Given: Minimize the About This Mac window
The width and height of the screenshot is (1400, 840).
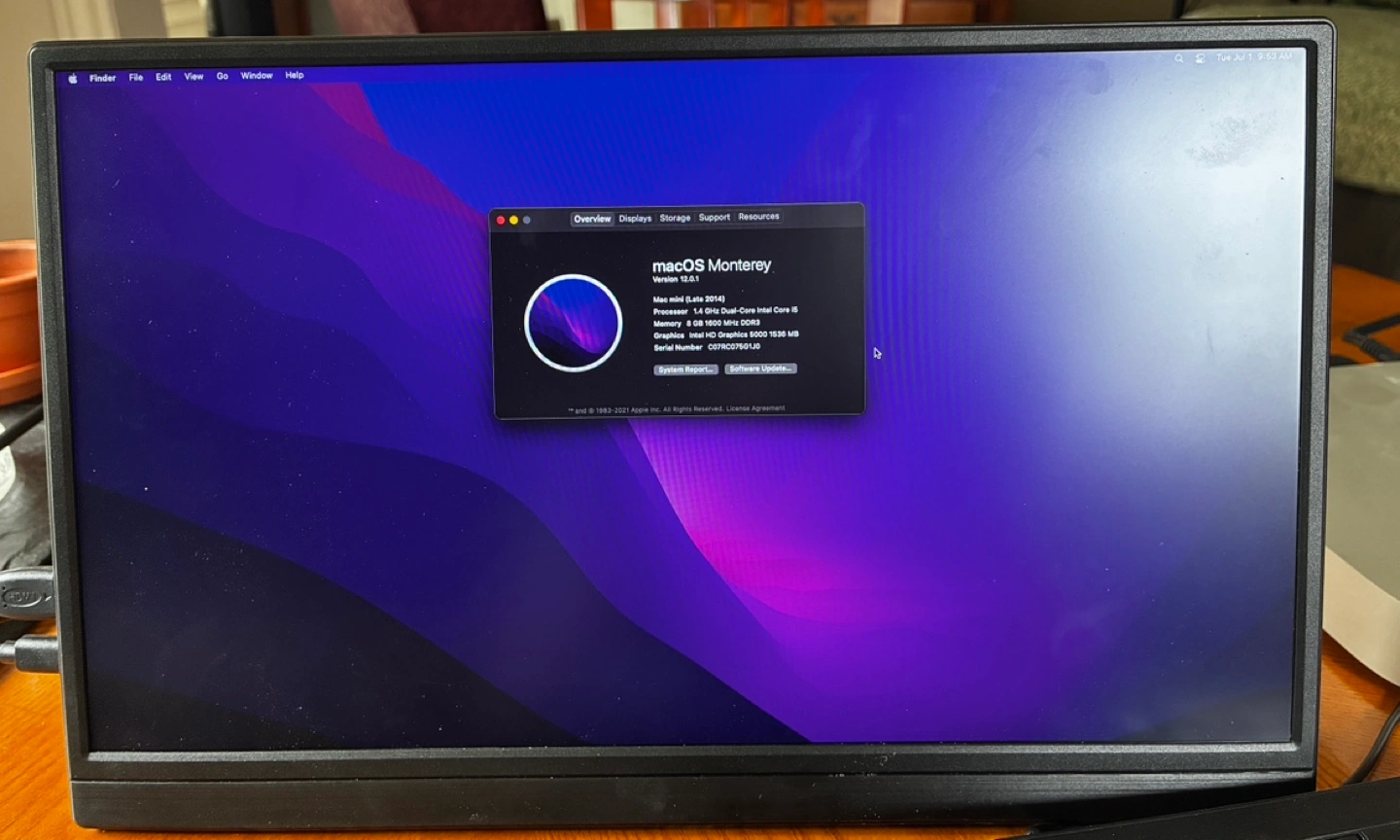Looking at the screenshot, I should (514, 220).
